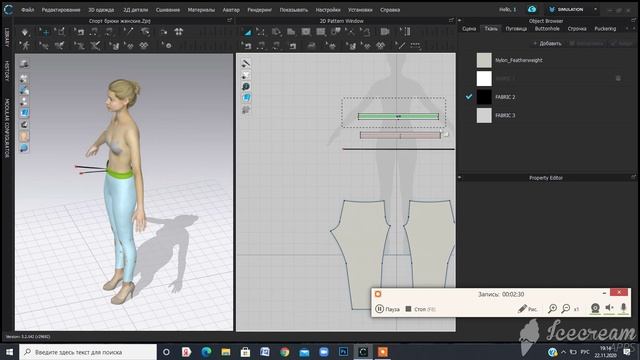Image resolution: width=640 pixels, height=360 pixels.
Task: Switch to the Пуговица tab
Action: (516, 29)
